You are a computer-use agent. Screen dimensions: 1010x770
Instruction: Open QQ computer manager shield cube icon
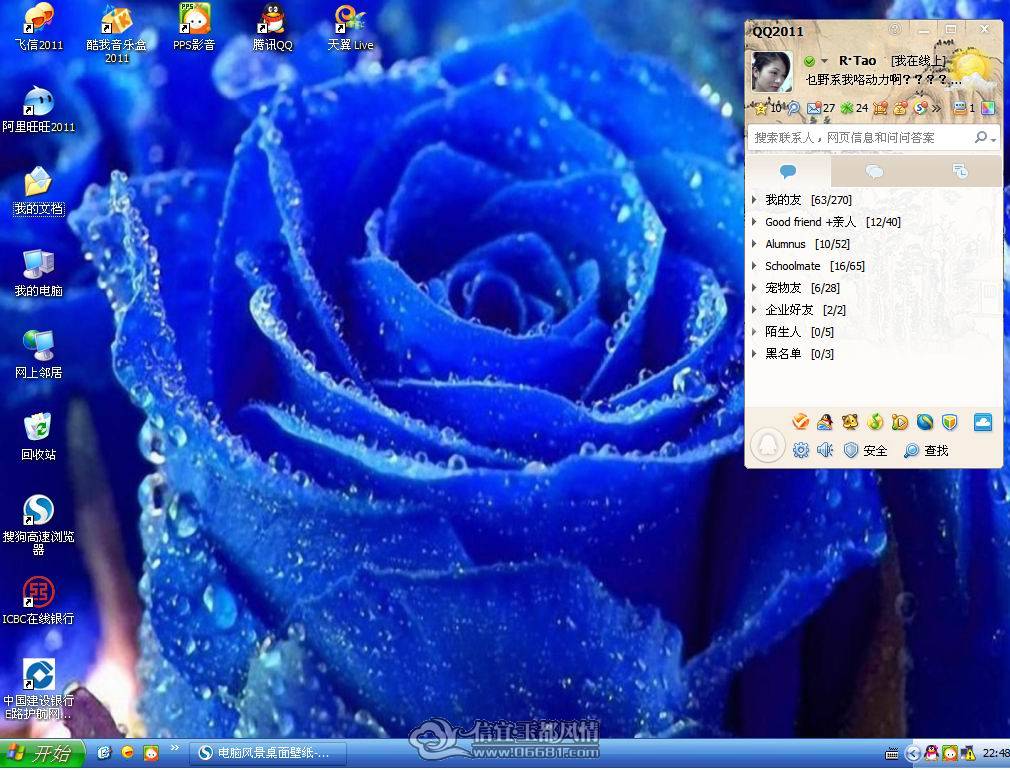[949, 422]
